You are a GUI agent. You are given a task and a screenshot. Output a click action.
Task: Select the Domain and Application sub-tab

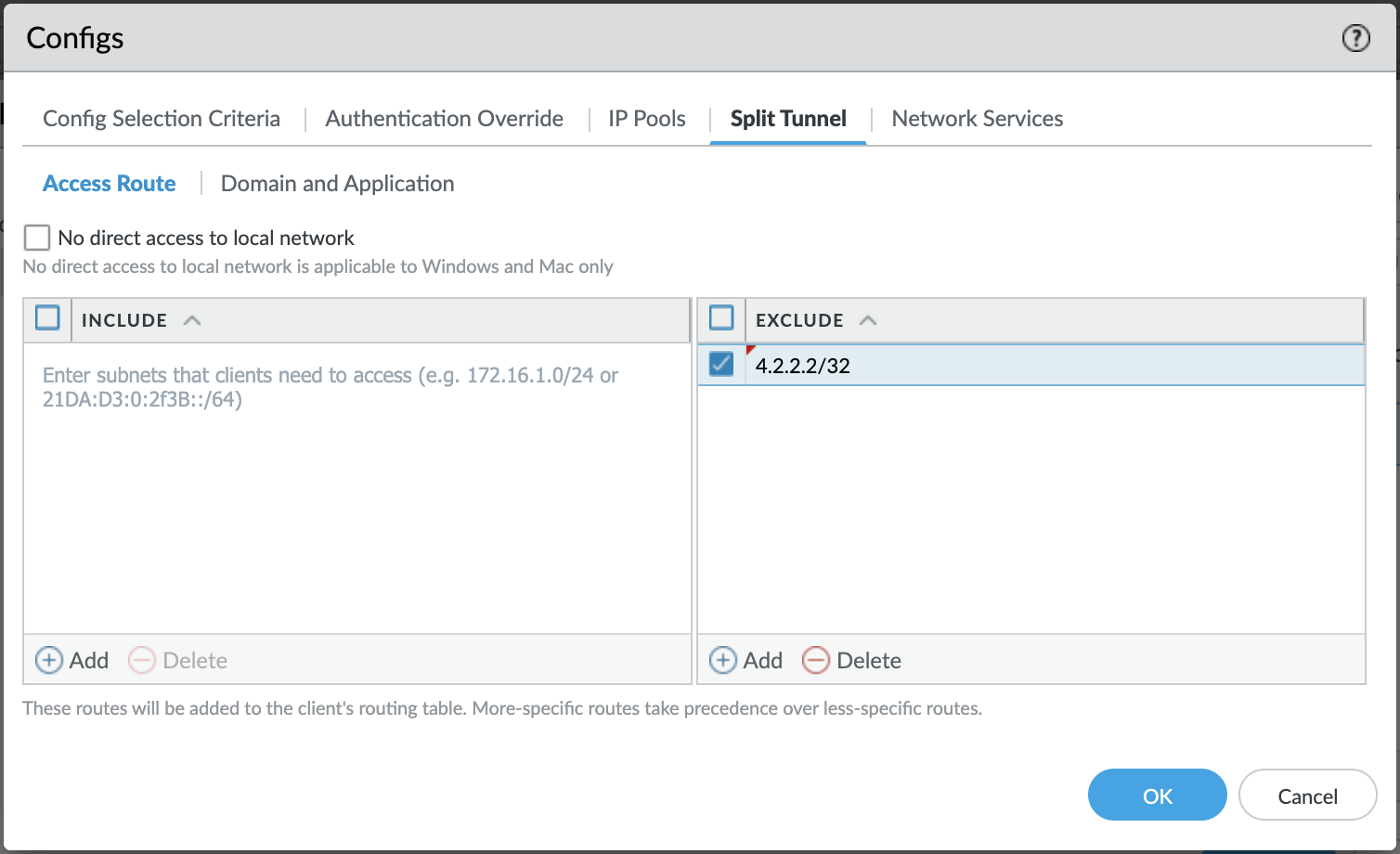pyautogui.click(x=337, y=183)
